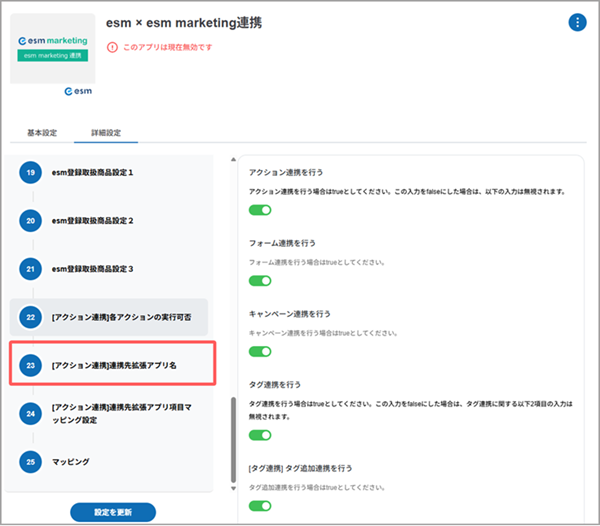Click the step 22 number circle
Viewport: 600px width, 526px height.
[31, 317]
